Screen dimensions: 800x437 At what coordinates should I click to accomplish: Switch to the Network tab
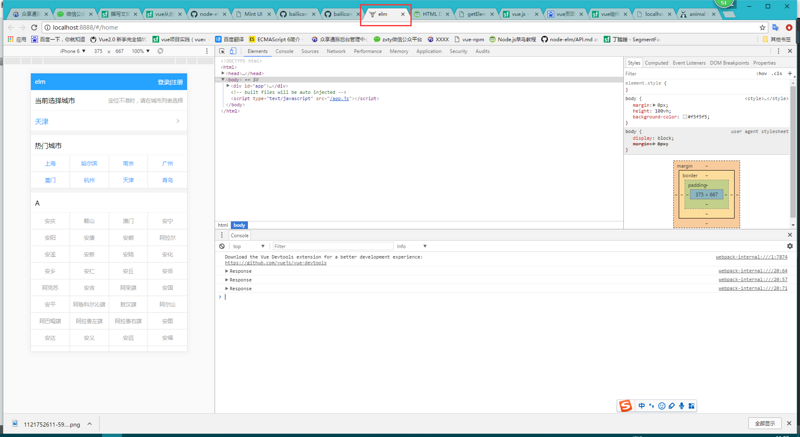pos(336,51)
